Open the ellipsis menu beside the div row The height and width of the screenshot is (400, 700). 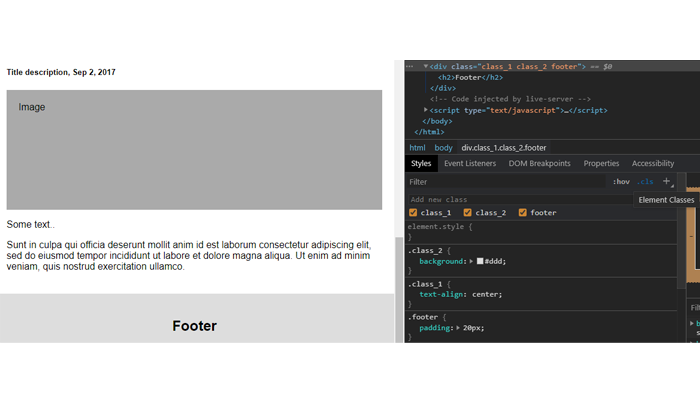click(x=409, y=66)
